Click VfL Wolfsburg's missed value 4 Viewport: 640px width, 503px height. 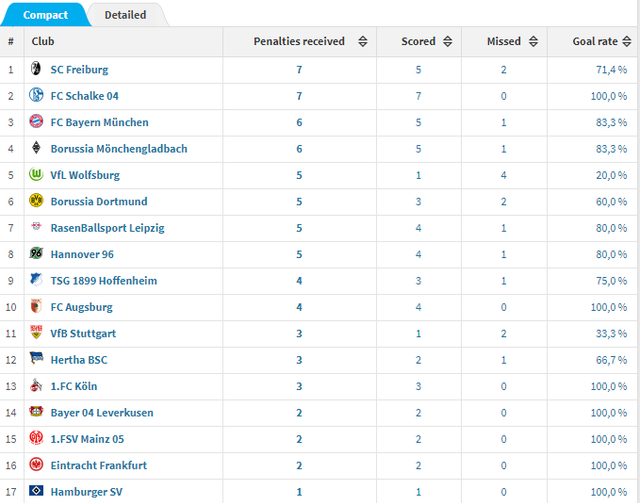pos(504,175)
